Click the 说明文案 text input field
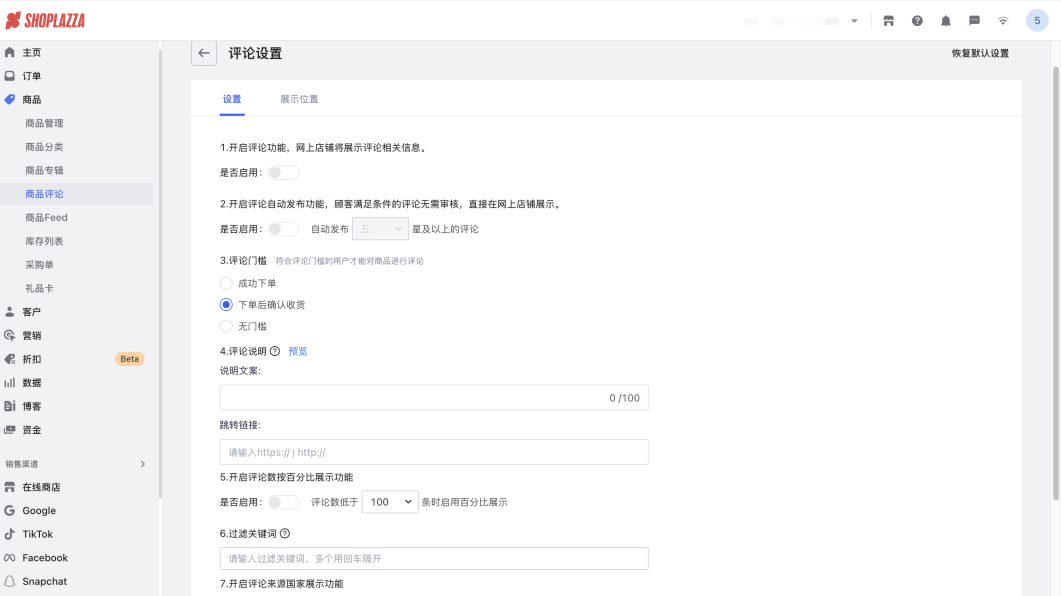1061x596 pixels. point(433,396)
